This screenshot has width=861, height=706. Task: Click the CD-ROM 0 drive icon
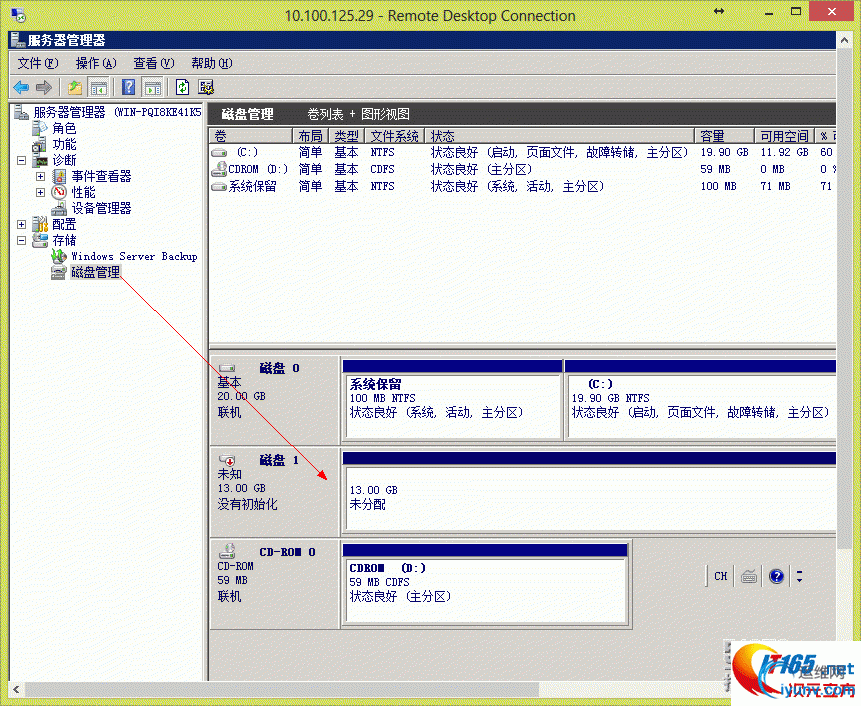(227, 551)
